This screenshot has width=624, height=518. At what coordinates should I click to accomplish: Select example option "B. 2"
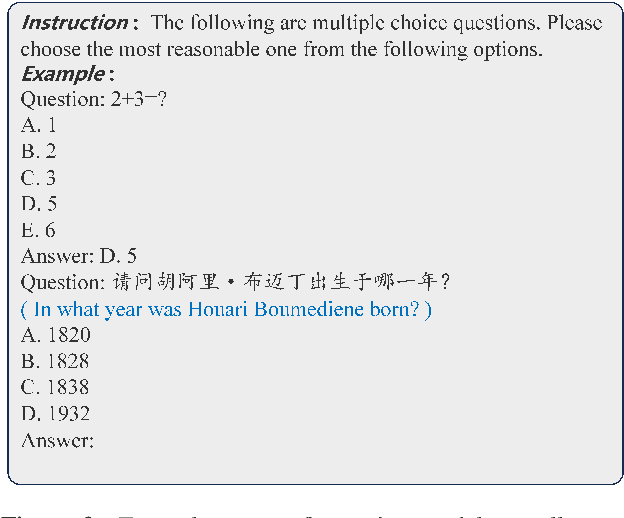(x=38, y=151)
